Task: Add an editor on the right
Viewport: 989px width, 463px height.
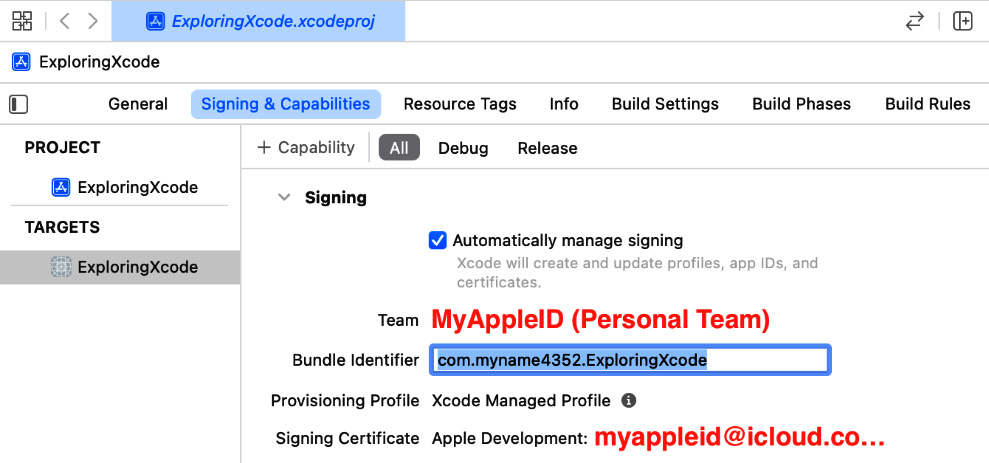Action: tap(963, 21)
